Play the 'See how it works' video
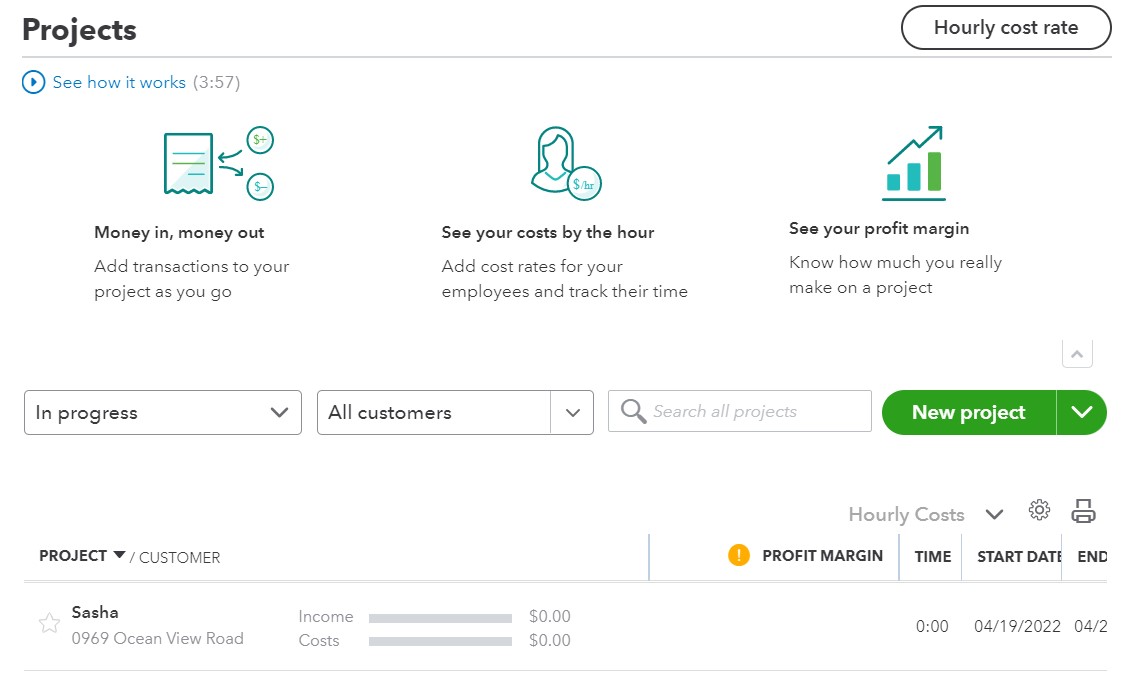1122x685 pixels. pos(33,83)
